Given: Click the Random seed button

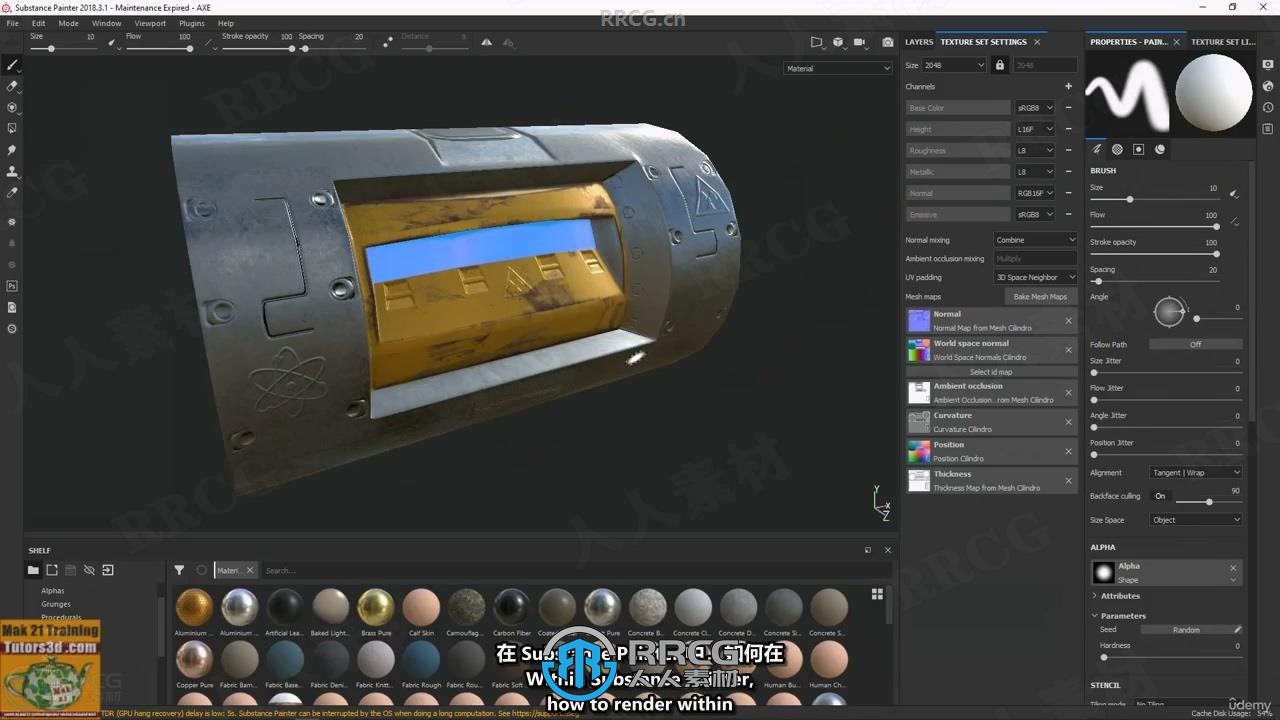Looking at the screenshot, I should click(1192, 630).
